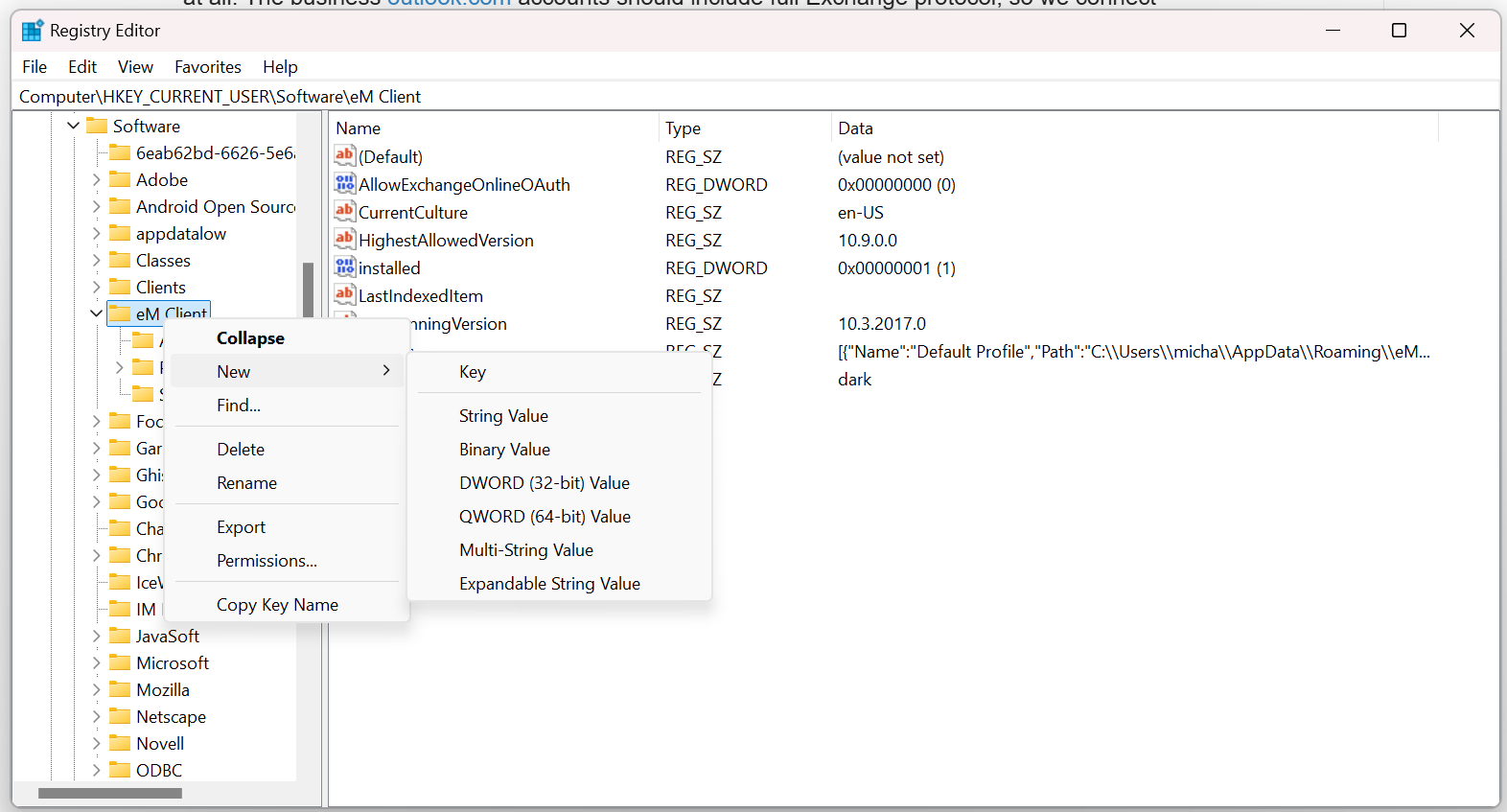Viewport: 1507px width, 812px height.
Task: Click the 6eab62bd-6626 folder icon
Action: 120,152
